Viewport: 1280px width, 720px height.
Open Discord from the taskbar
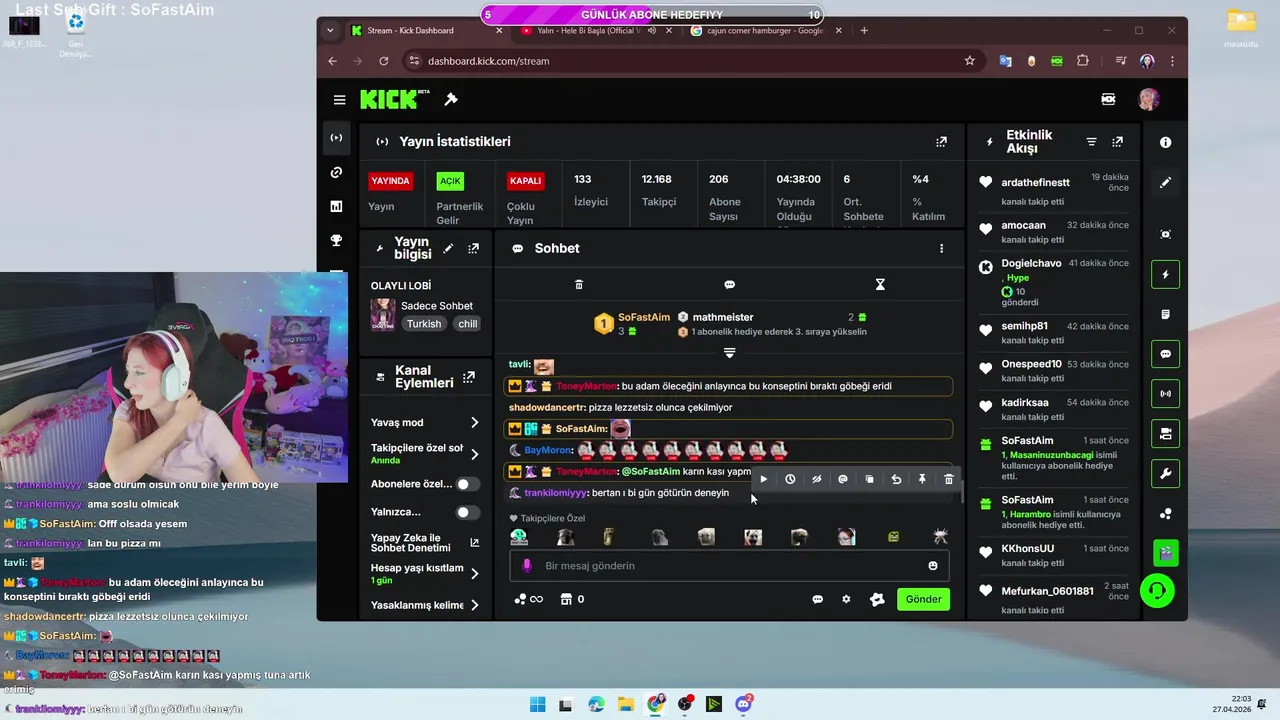pos(744,704)
